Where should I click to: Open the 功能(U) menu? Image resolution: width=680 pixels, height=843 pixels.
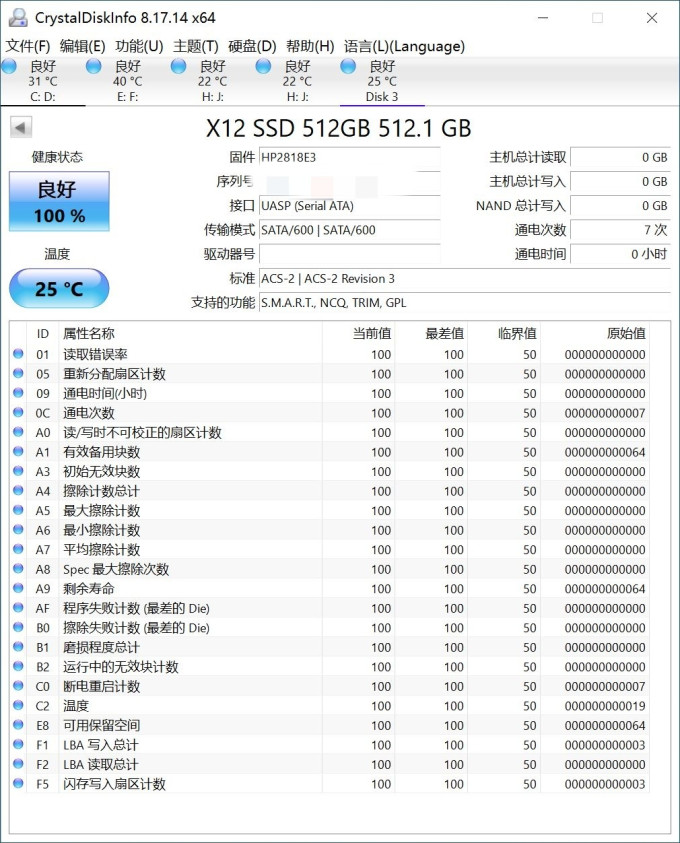click(139, 46)
